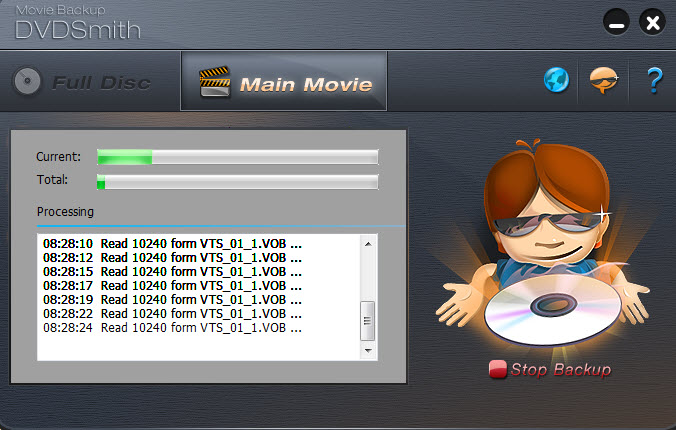The height and width of the screenshot is (430, 676).
Task: Select the 08:28:10 log entry
Action: (172, 244)
